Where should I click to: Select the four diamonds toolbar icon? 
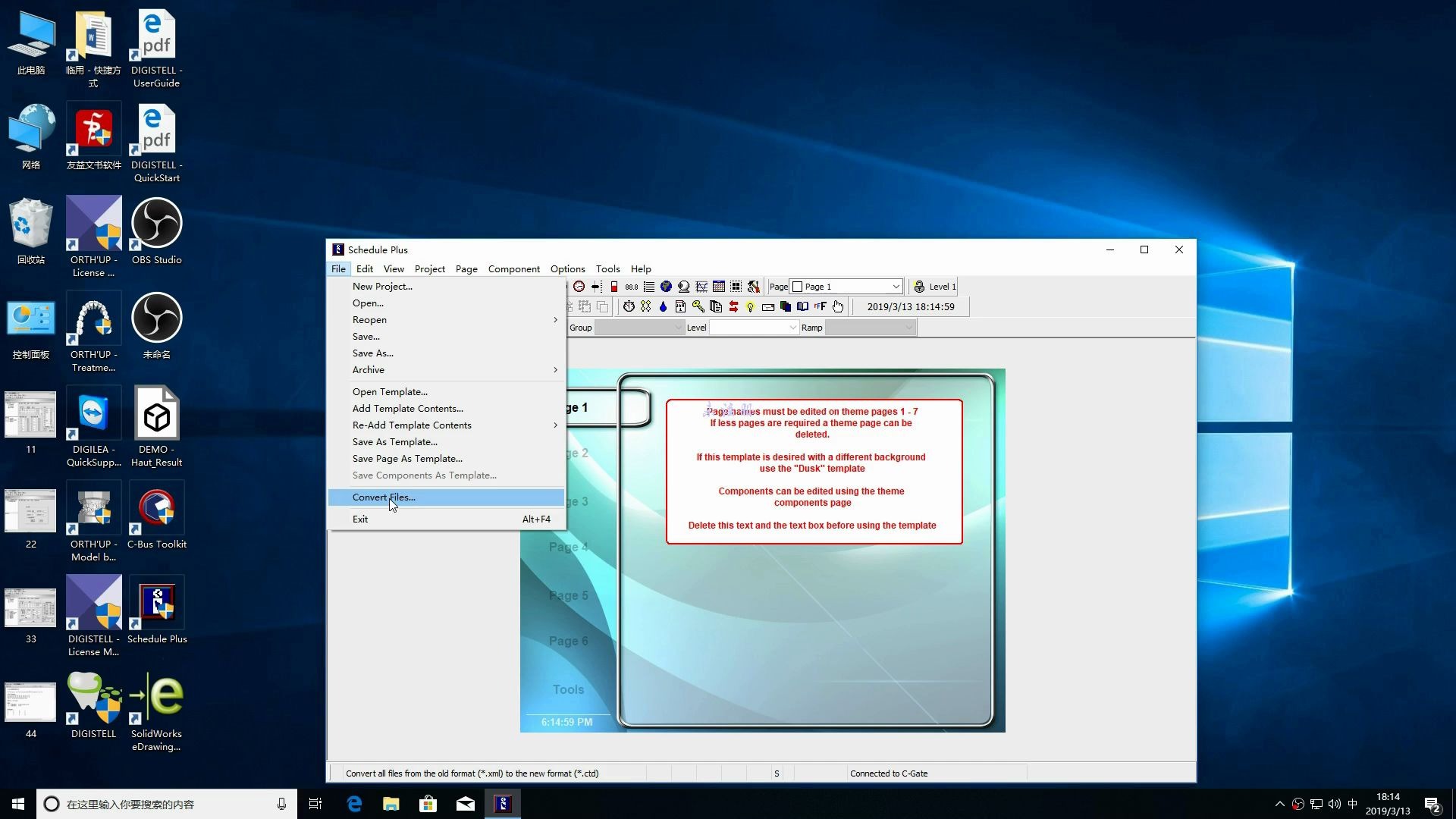pyautogui.click(x=645, y=306)
